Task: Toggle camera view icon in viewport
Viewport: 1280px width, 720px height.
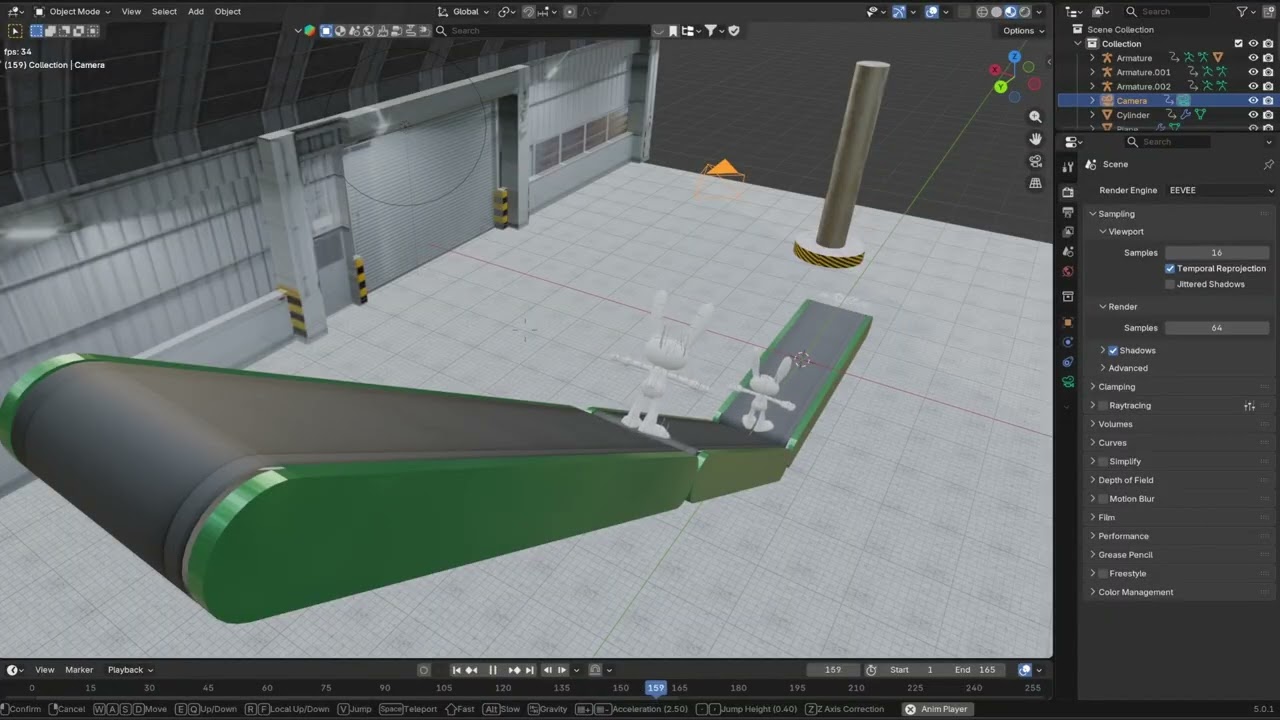Action: pos(1035,161)
